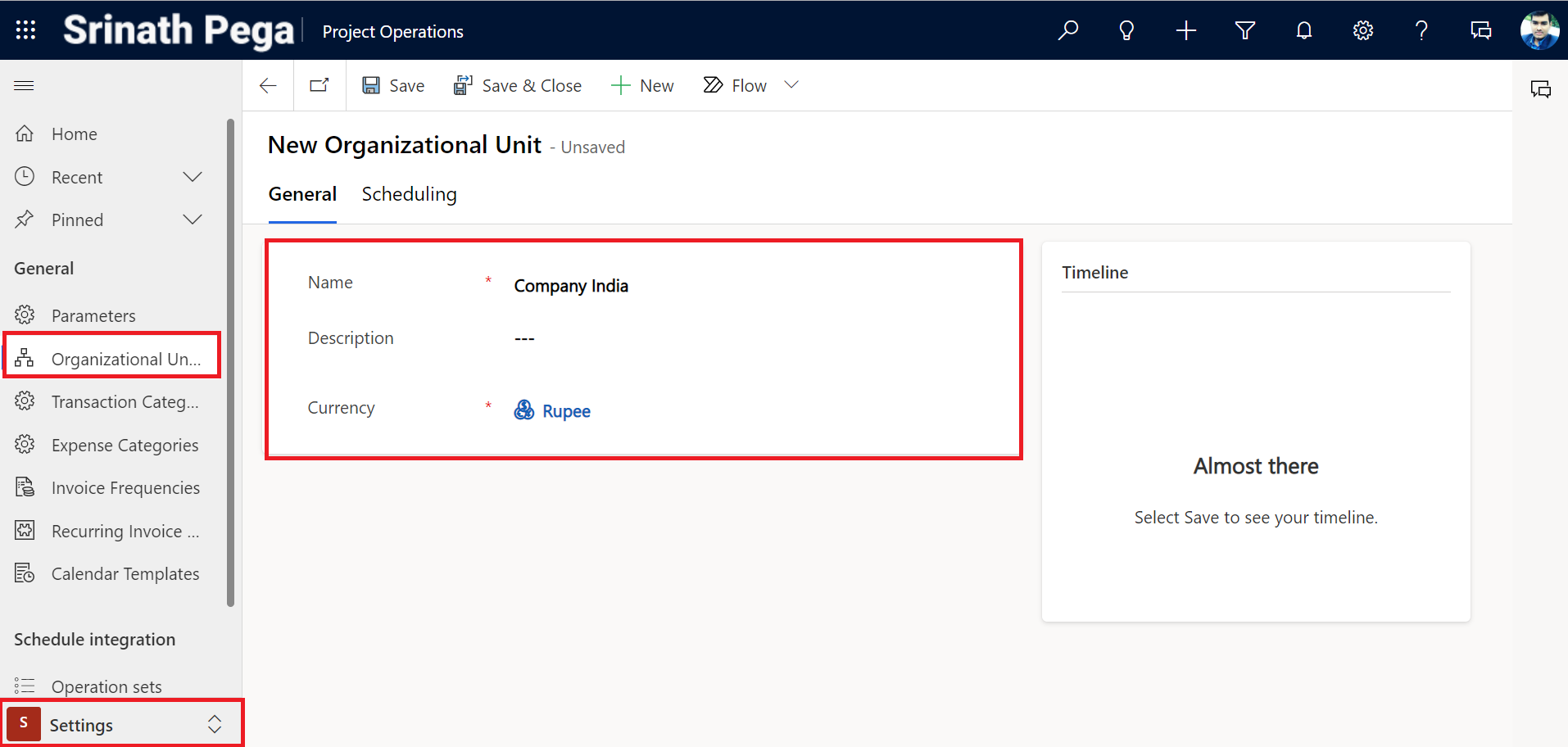Click the Save & Close button
The height and width of the screenshot is (747, 1568).
[x=518, y=86]
